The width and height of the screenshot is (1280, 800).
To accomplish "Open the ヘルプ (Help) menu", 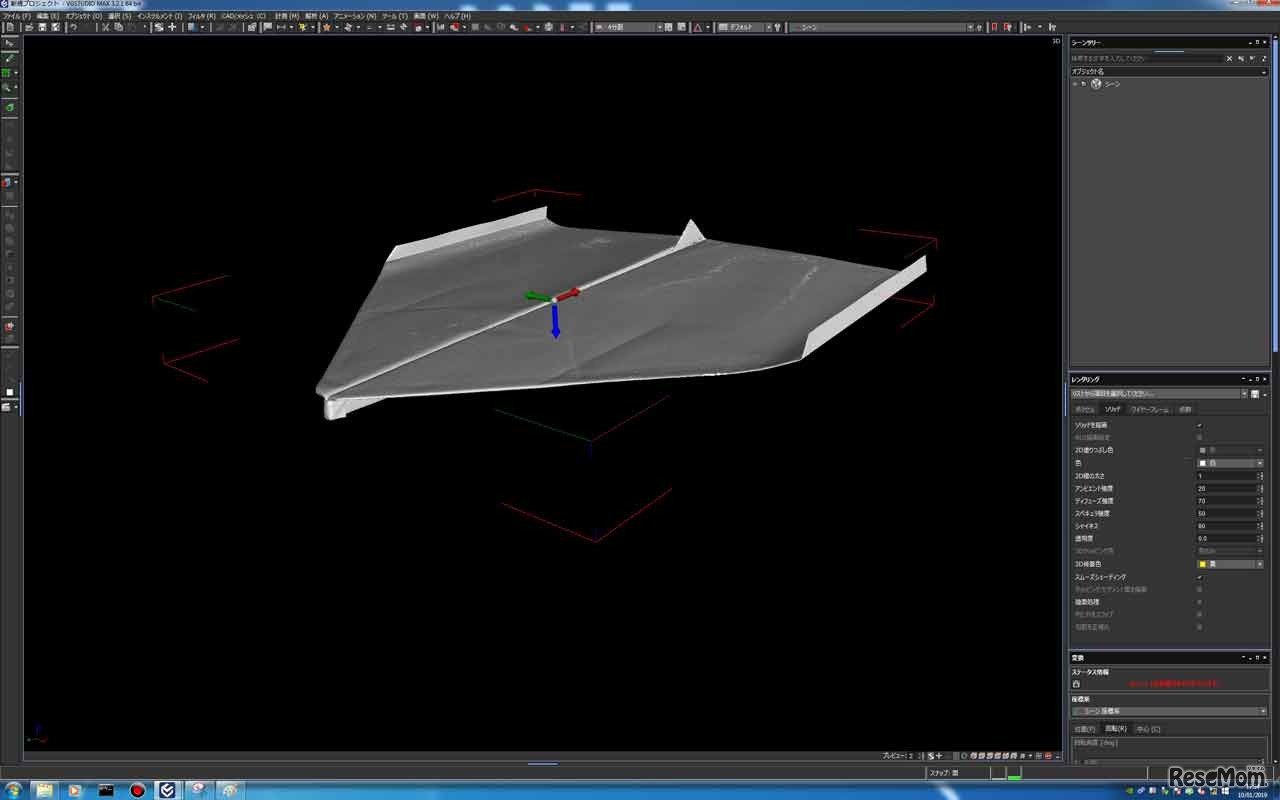I will pyautogui.click(x=457, y=16).
